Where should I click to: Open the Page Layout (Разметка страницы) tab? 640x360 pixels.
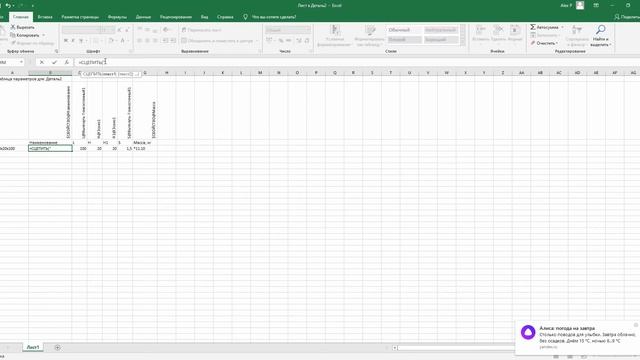coord(80,17)
